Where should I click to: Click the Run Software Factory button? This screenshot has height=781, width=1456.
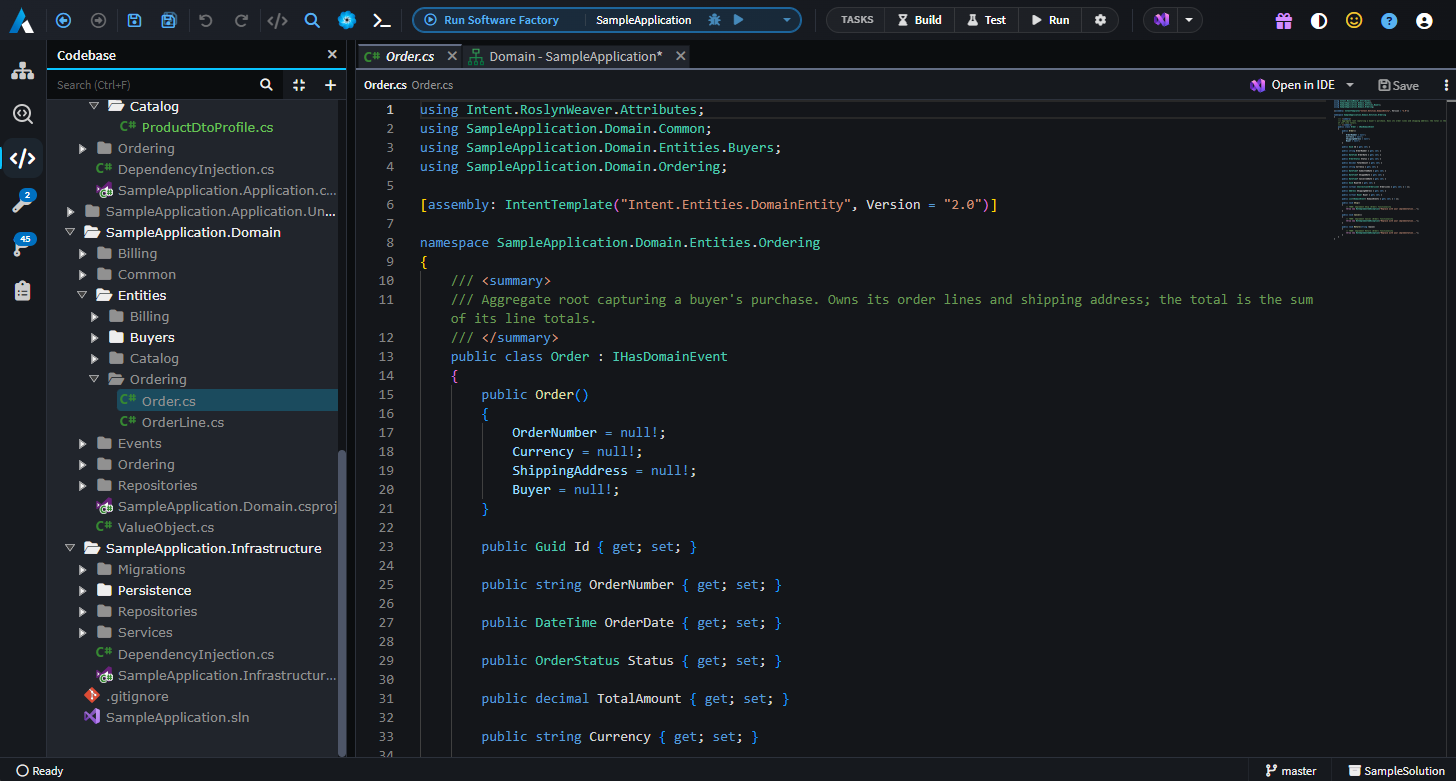491,20
